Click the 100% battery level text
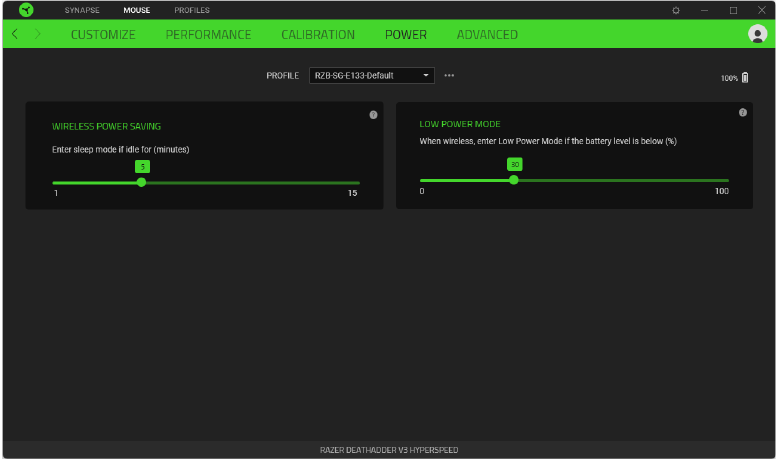Viewport: 777px width, 460px height. (x=729, y=78)
